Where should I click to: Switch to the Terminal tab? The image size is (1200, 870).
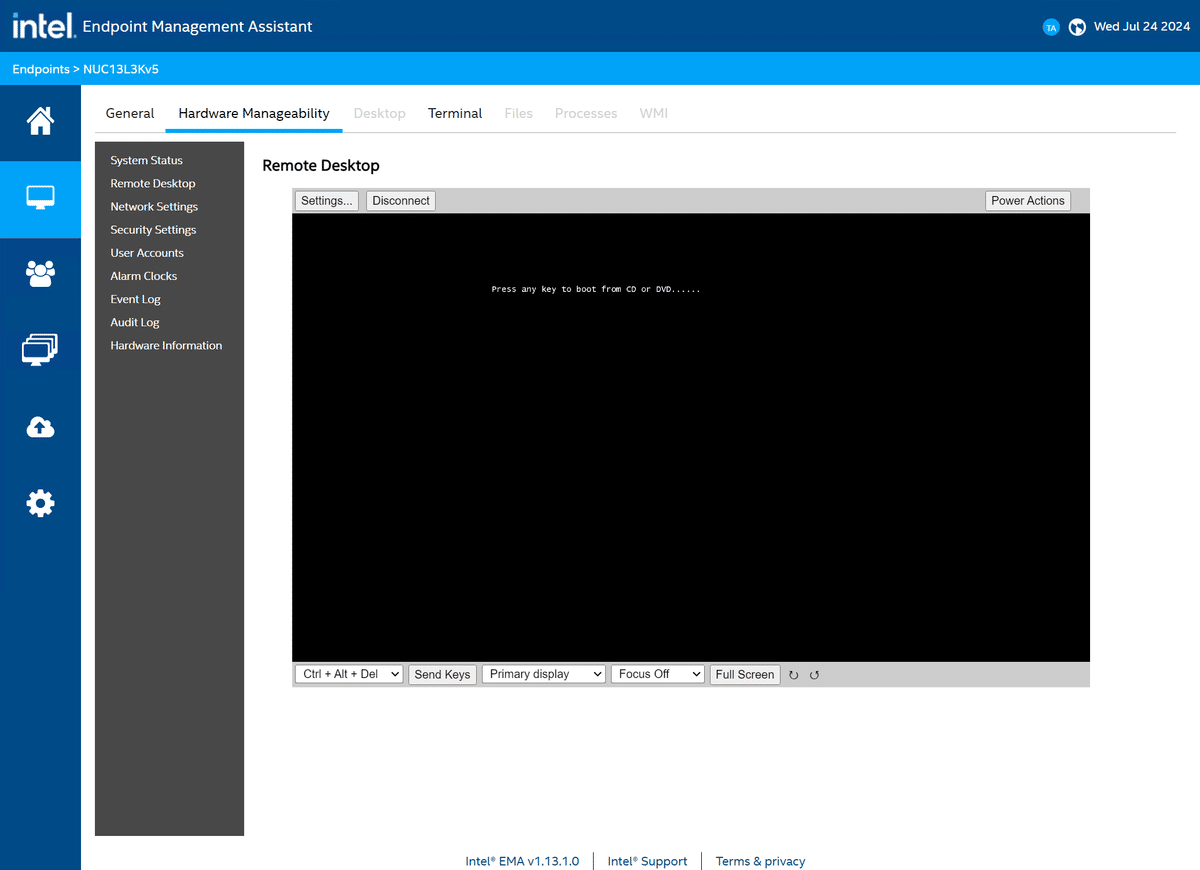455,113
